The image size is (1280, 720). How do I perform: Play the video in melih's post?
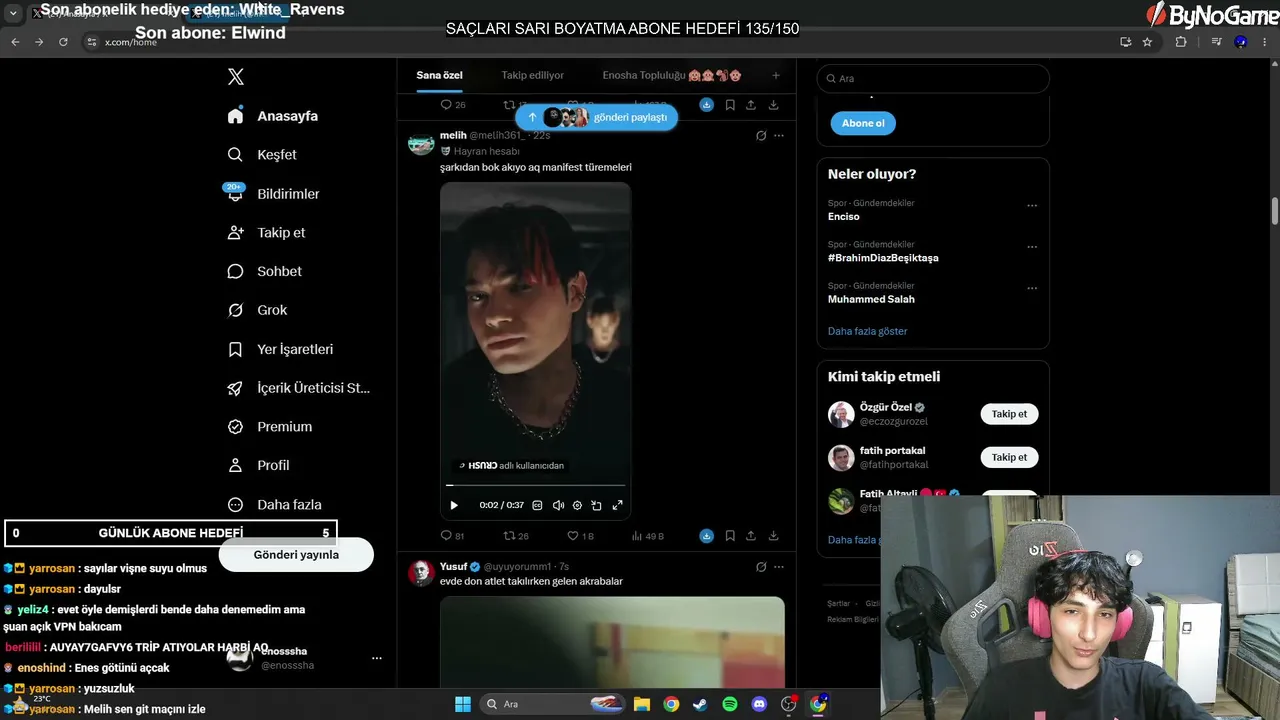453,506
